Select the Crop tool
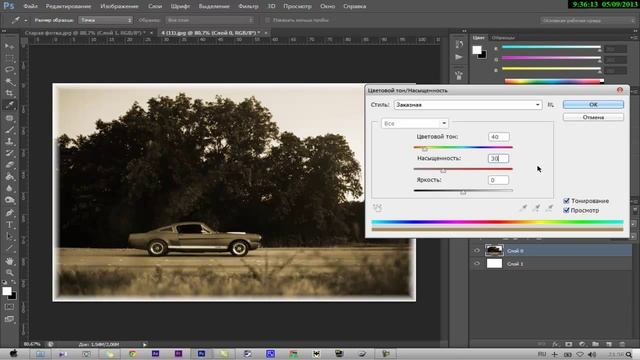 tap(9, 93)
